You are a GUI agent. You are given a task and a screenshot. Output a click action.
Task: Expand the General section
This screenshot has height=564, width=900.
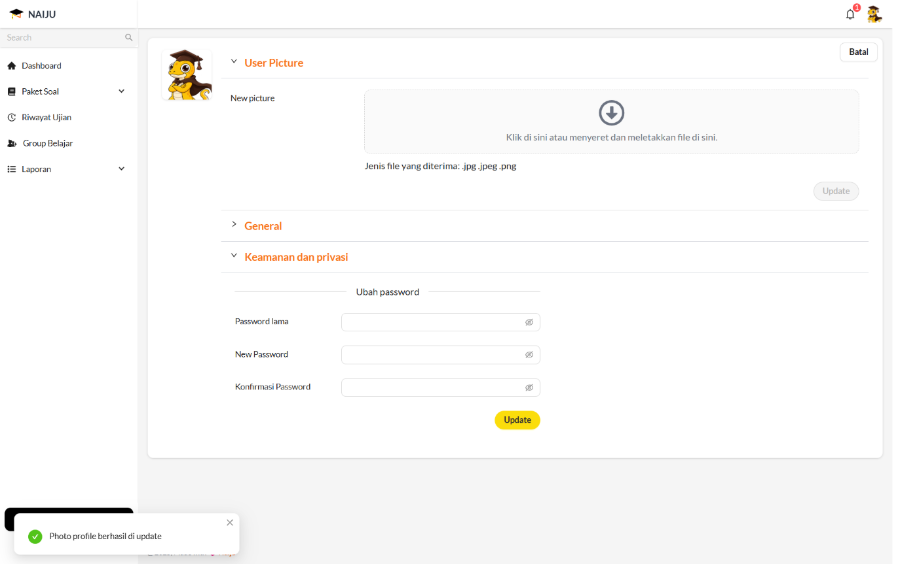coord(234,224)
